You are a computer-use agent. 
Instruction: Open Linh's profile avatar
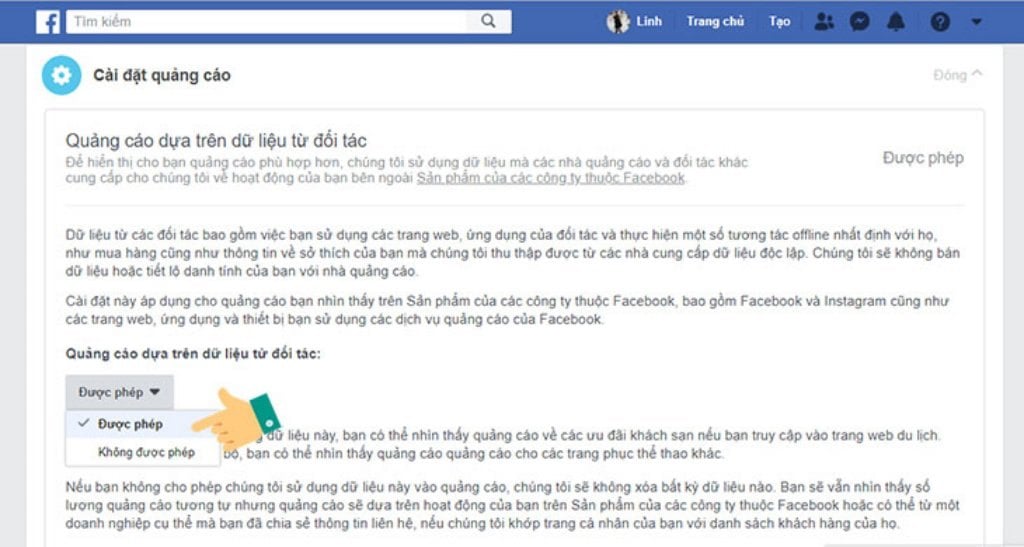click(x=617, y=22)
